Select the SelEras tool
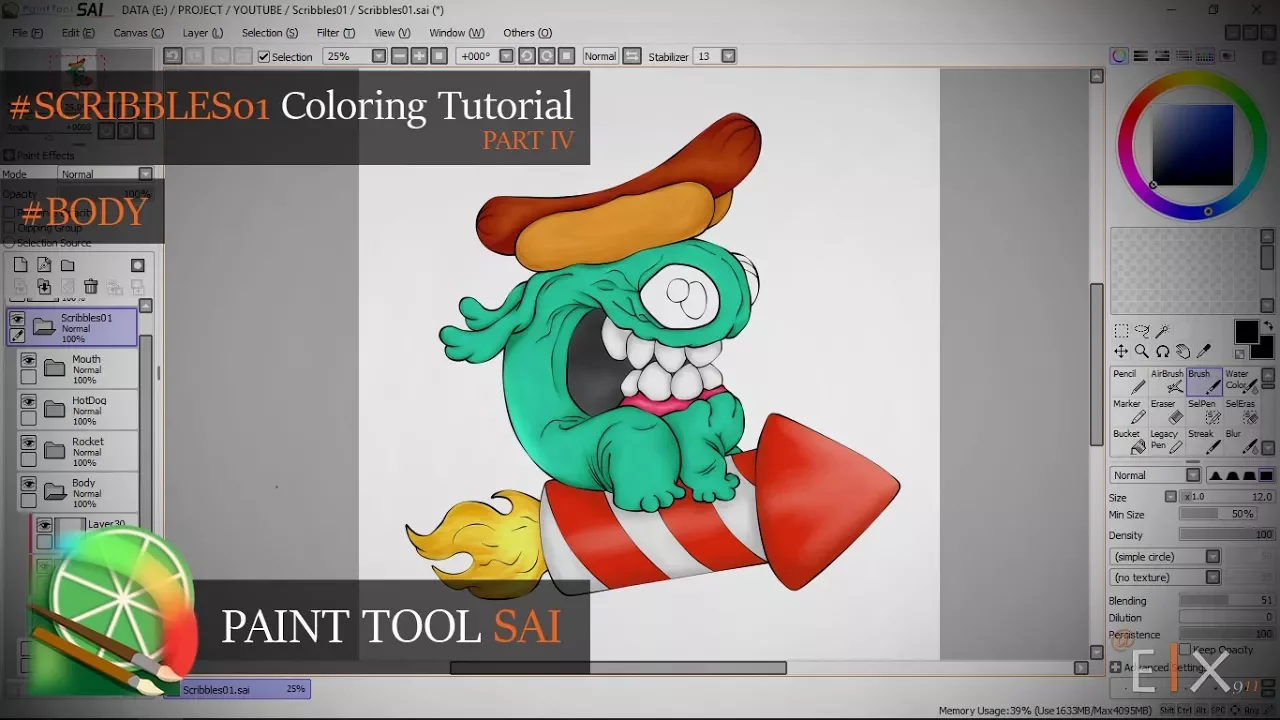The width and height of the screenshot is (1280, 720). (x=1241, y=412)
